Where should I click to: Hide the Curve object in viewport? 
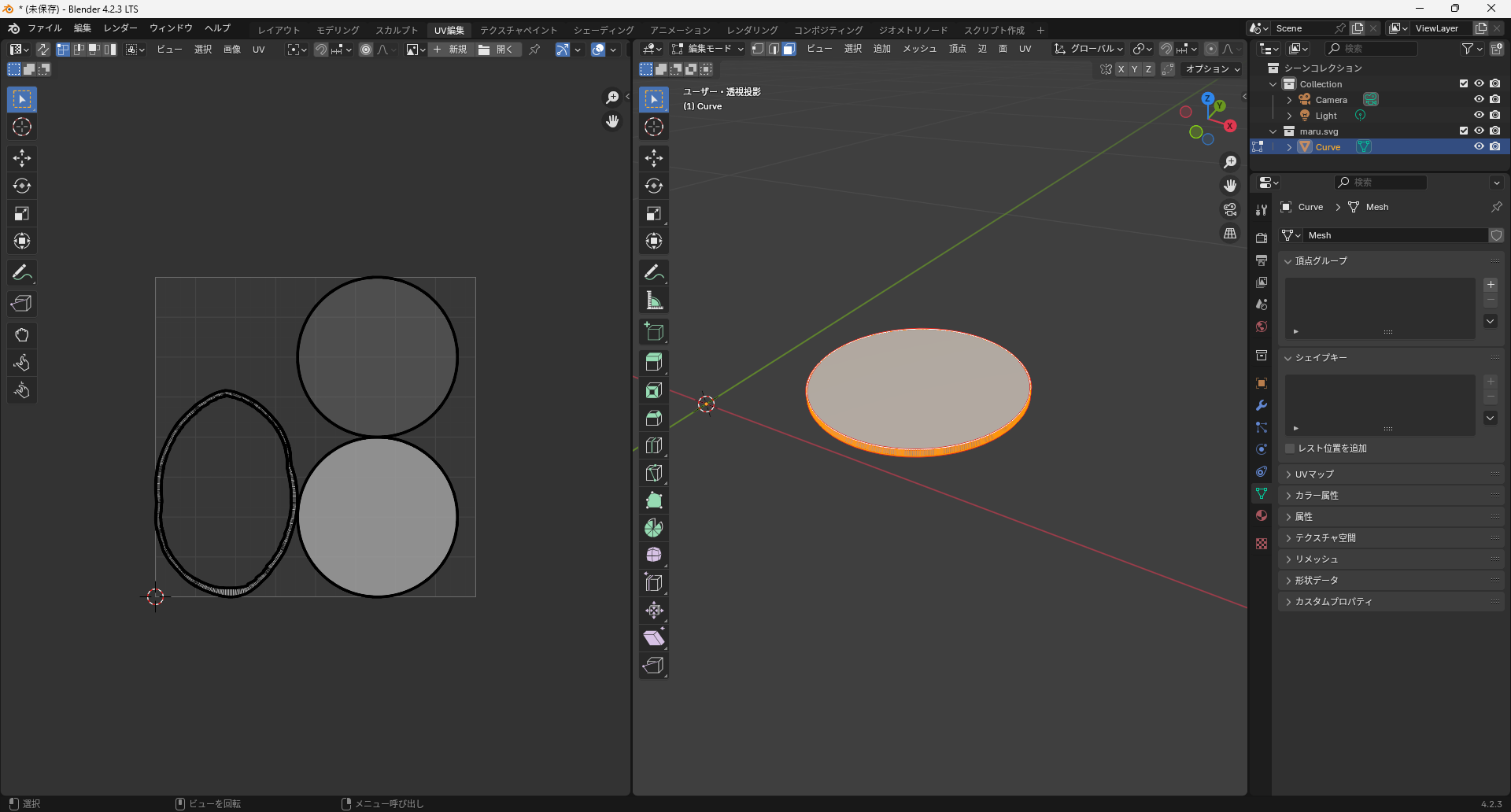coord(1479,147)
